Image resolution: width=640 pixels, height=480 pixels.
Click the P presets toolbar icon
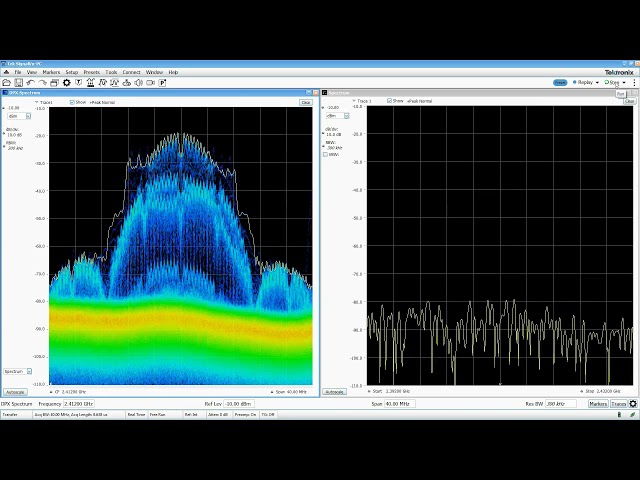(162, 83)
